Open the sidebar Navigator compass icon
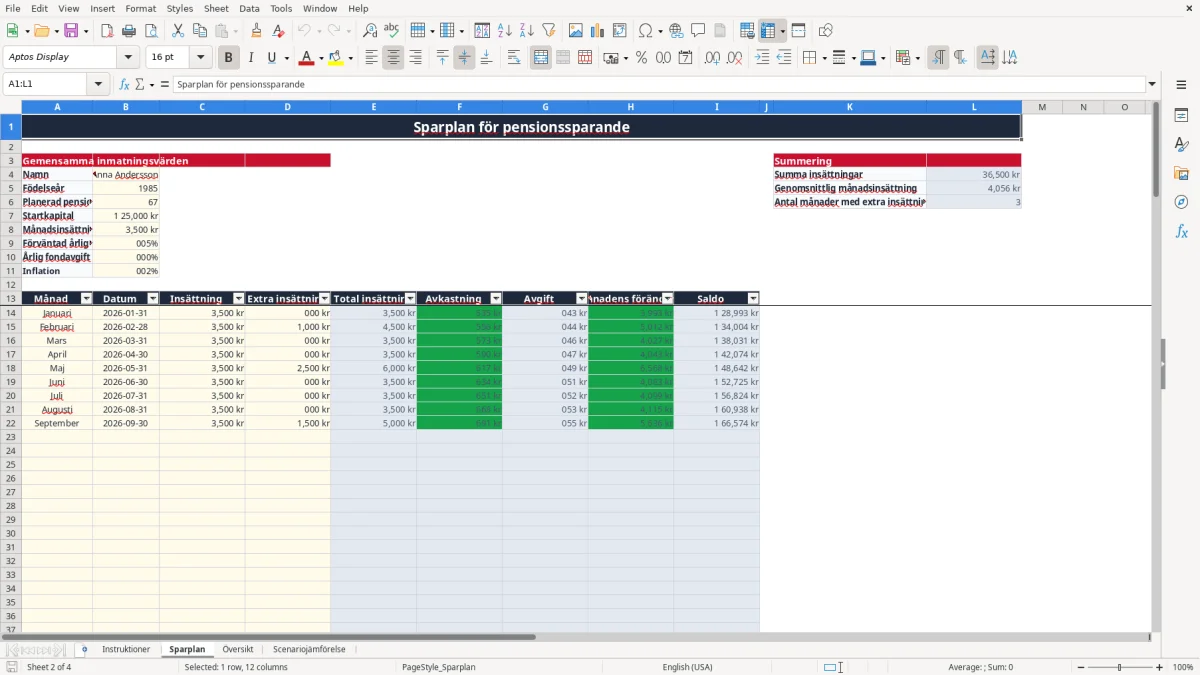 [x=1181, y=202]
